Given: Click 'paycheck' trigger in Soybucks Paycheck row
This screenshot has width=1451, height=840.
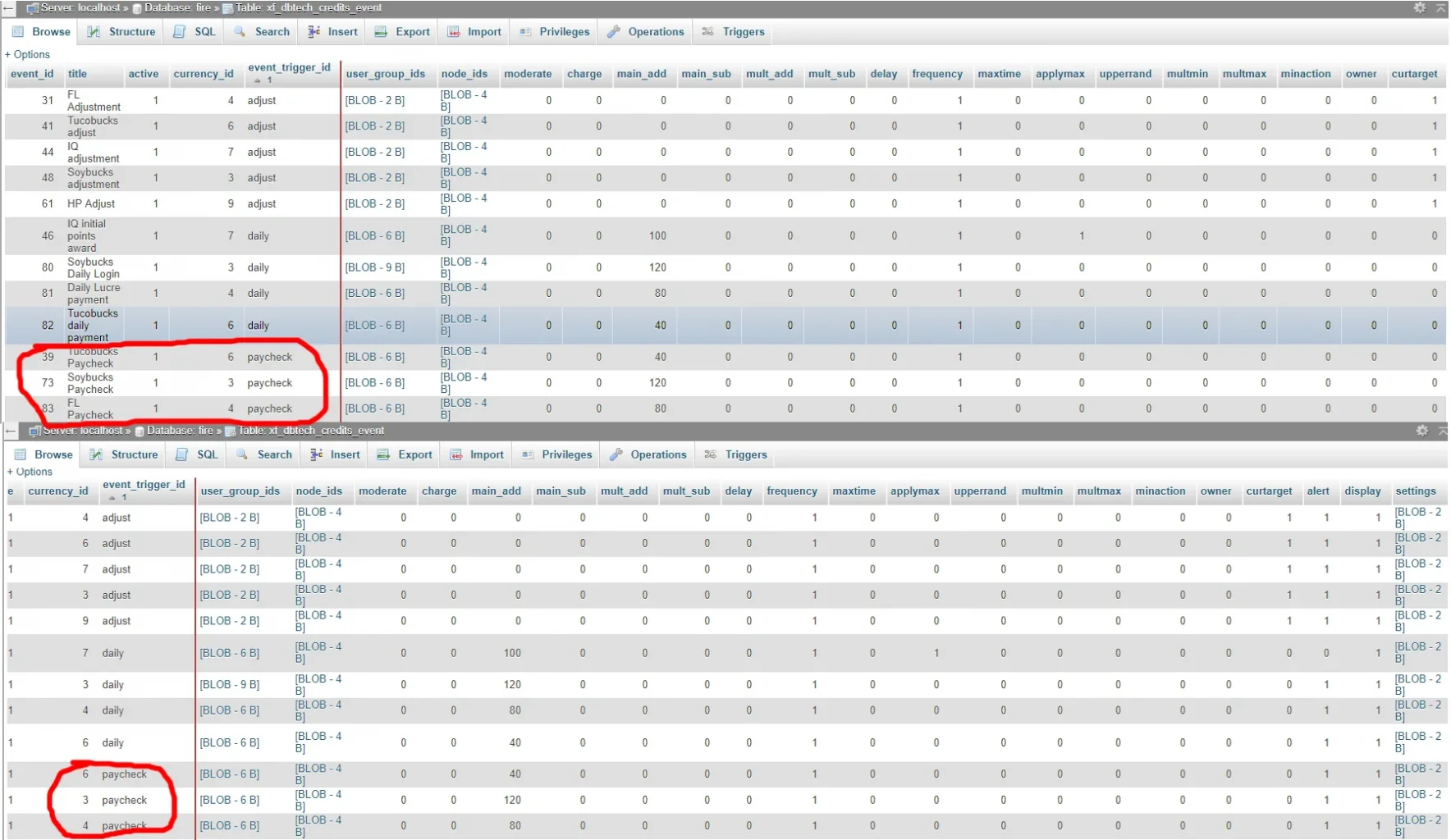Looking at the screenshot, I should pos(270,383).
